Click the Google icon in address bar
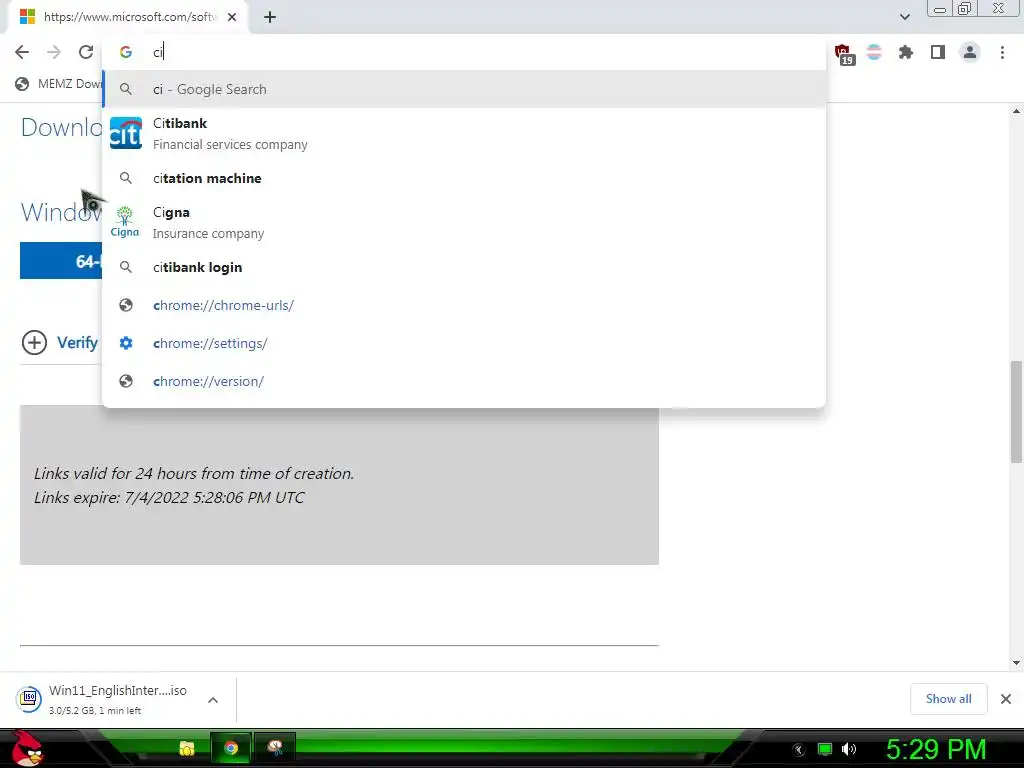1024x768 pixels. 126,52
